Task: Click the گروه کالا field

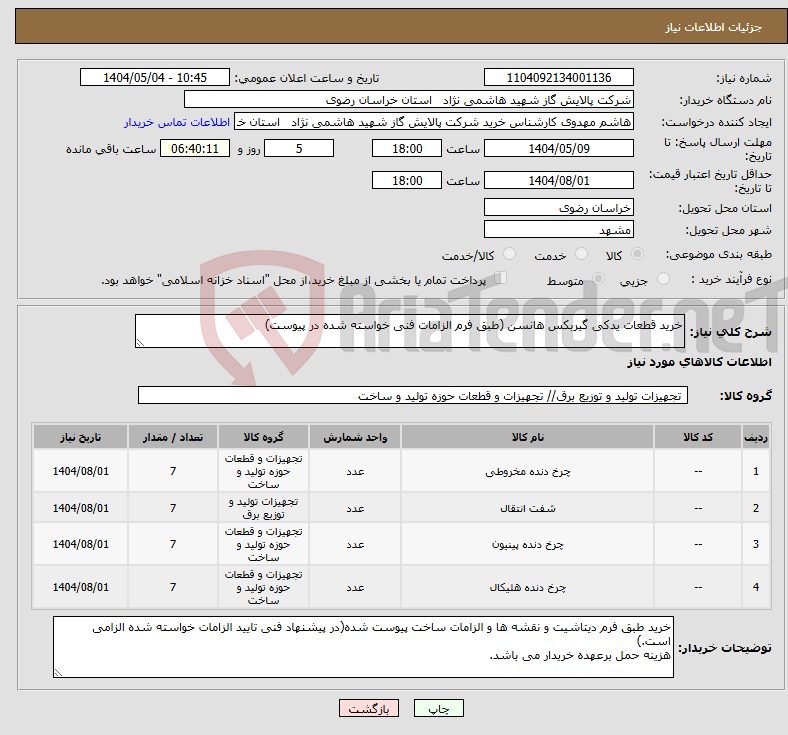Action: [x=413, y=395]
